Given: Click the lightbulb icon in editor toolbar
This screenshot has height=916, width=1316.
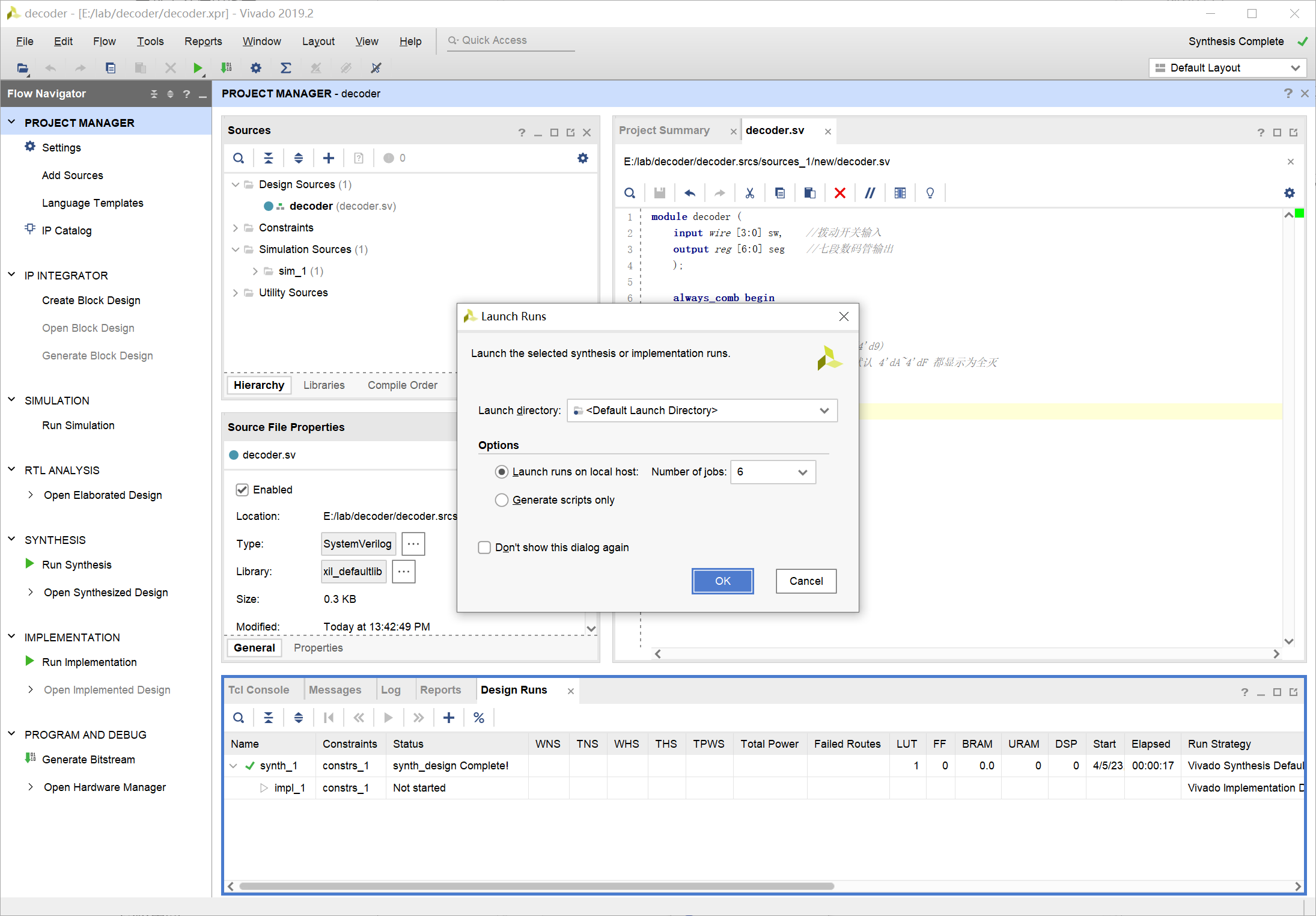Looking at the screenshot, I should [x=930, y=193].
